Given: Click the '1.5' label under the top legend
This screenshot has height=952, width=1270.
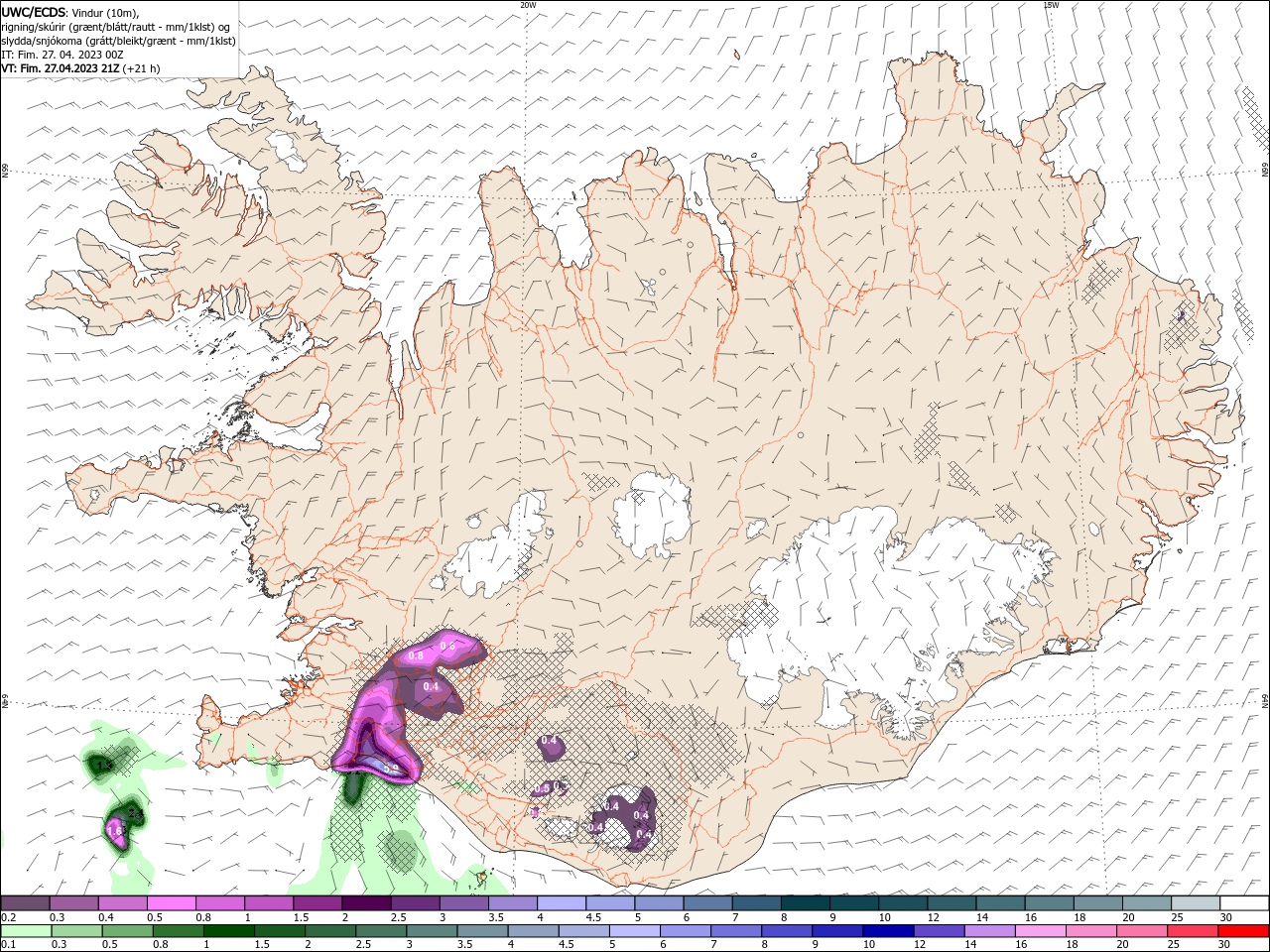Looking at the screenshot, I should pyautogui.click(x=300, y=917).
